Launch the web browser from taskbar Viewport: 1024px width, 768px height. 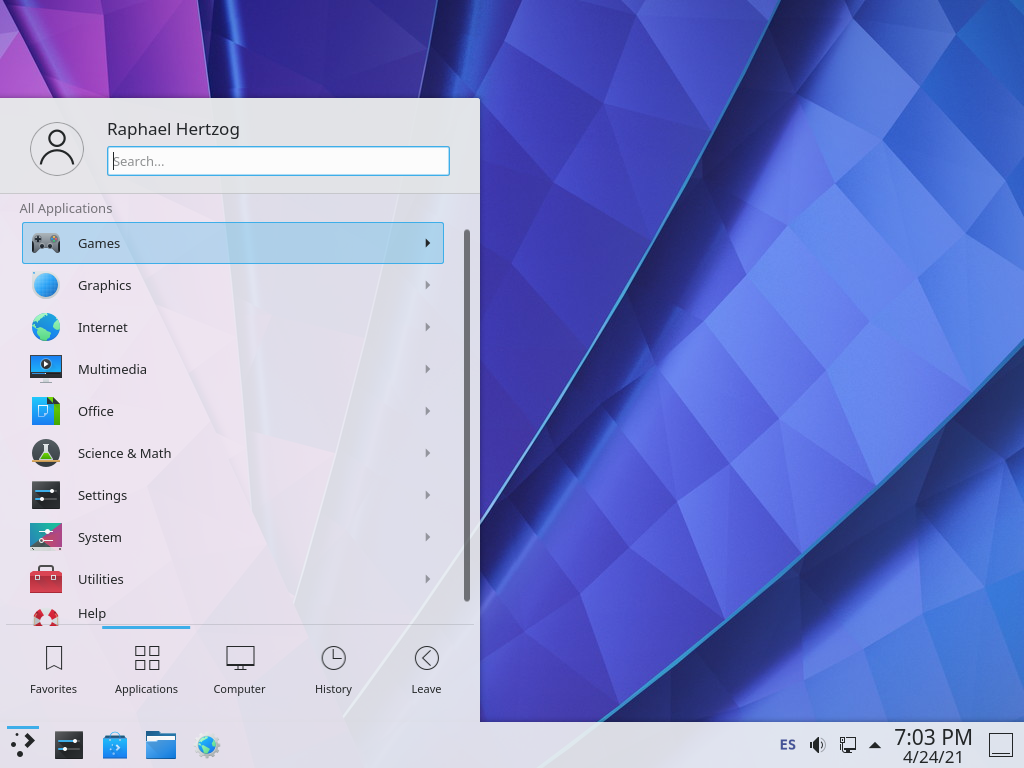pyautogui.click(x=207, y=745)
